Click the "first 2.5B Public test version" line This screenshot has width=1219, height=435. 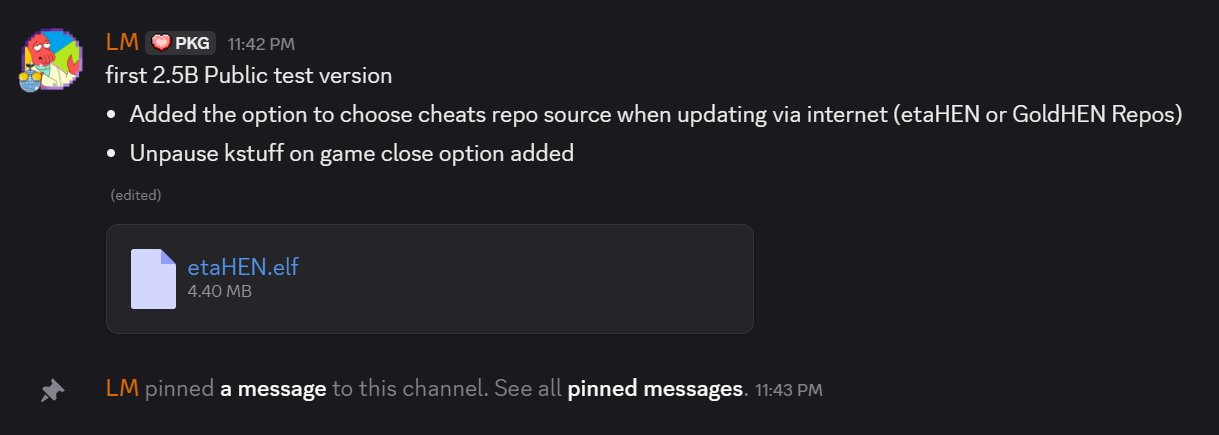click(x=249, y=75)
